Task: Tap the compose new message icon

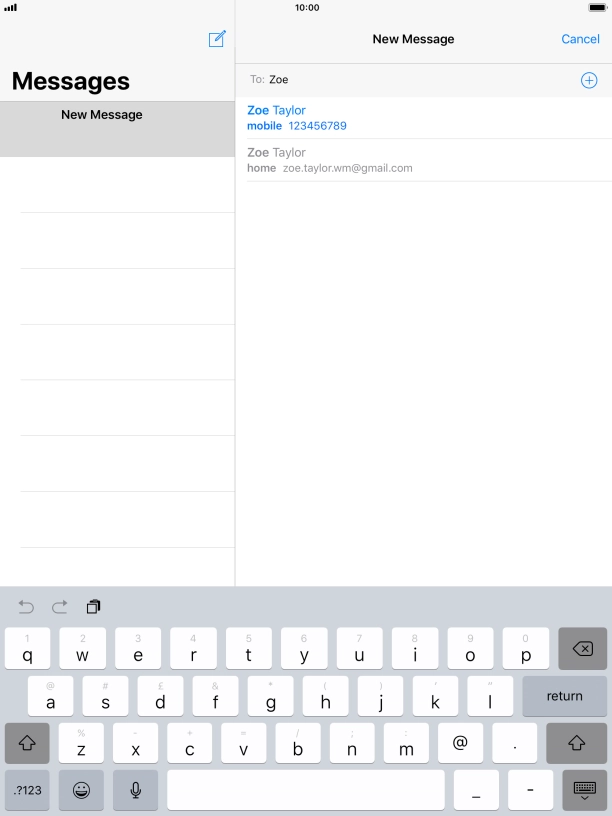Action: pos(217,39)
